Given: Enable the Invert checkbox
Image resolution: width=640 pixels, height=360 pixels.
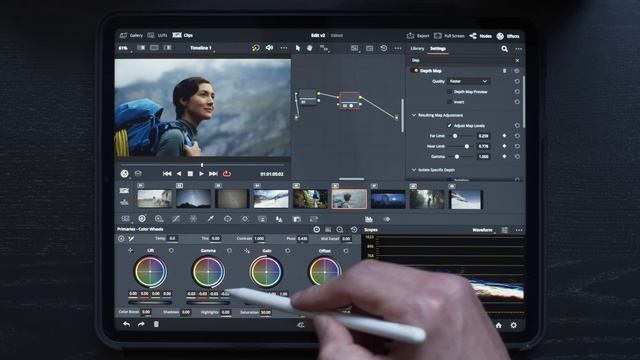Looking at the screenshot, I should pyautogui.click(x=449, y=102).
